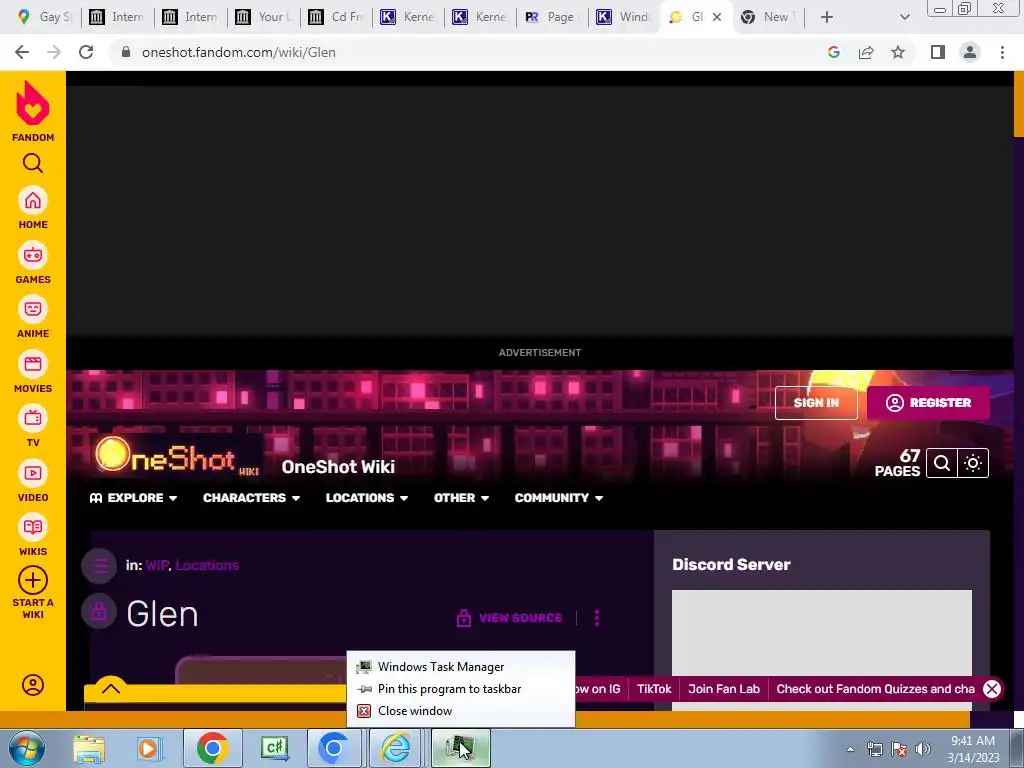Image resolution: width=1024 pixels, height=768 pixels.
Task: Switch to the Page tab
Action: tap(551, 17)
